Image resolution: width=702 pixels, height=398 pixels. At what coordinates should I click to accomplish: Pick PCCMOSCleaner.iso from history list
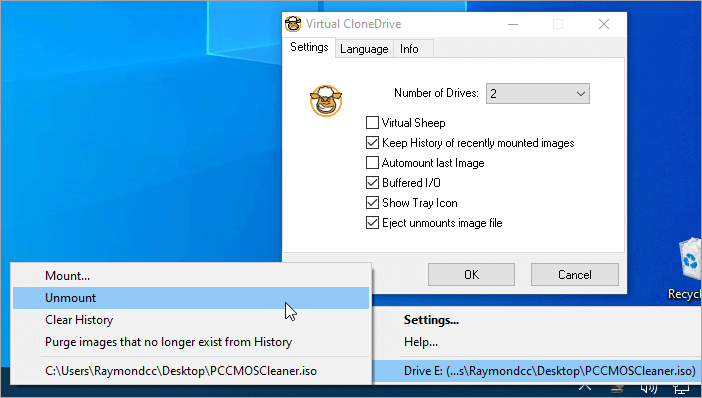pyautogui.click(x=191, y=371)
